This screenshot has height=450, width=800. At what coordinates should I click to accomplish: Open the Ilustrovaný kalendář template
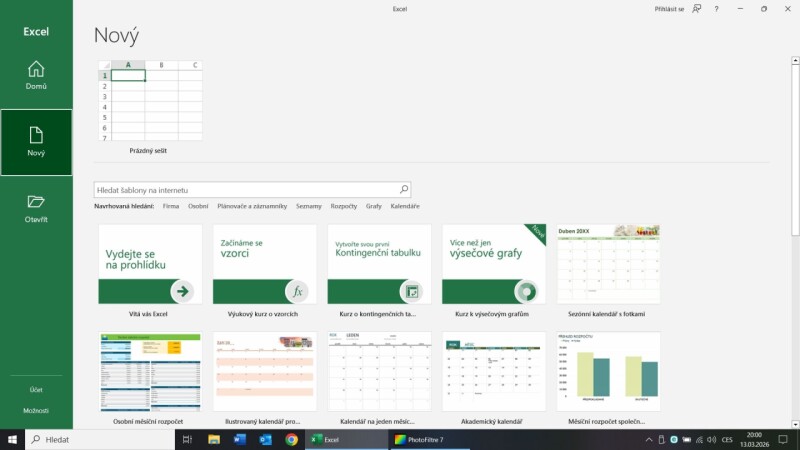(265, 379)
